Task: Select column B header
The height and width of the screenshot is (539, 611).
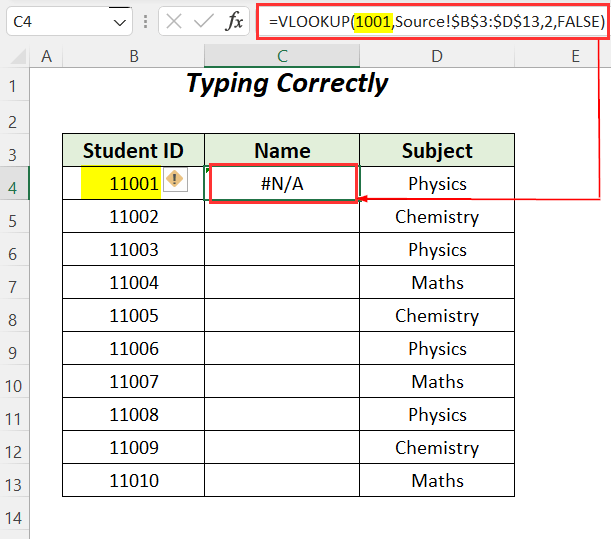Action: pyautogui.click(x=134, y=57)
